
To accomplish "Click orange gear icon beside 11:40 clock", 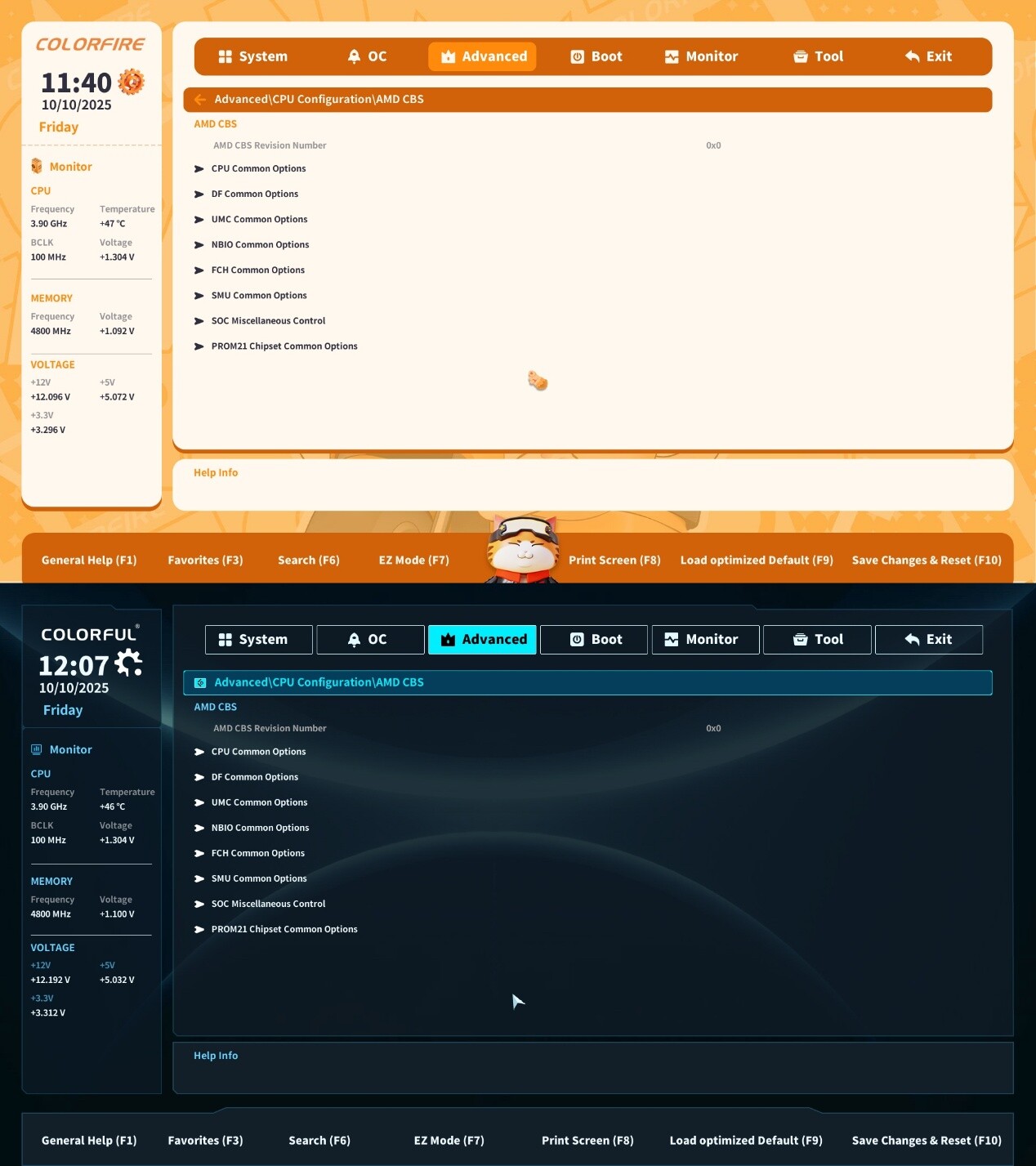I will pos(131,82).
